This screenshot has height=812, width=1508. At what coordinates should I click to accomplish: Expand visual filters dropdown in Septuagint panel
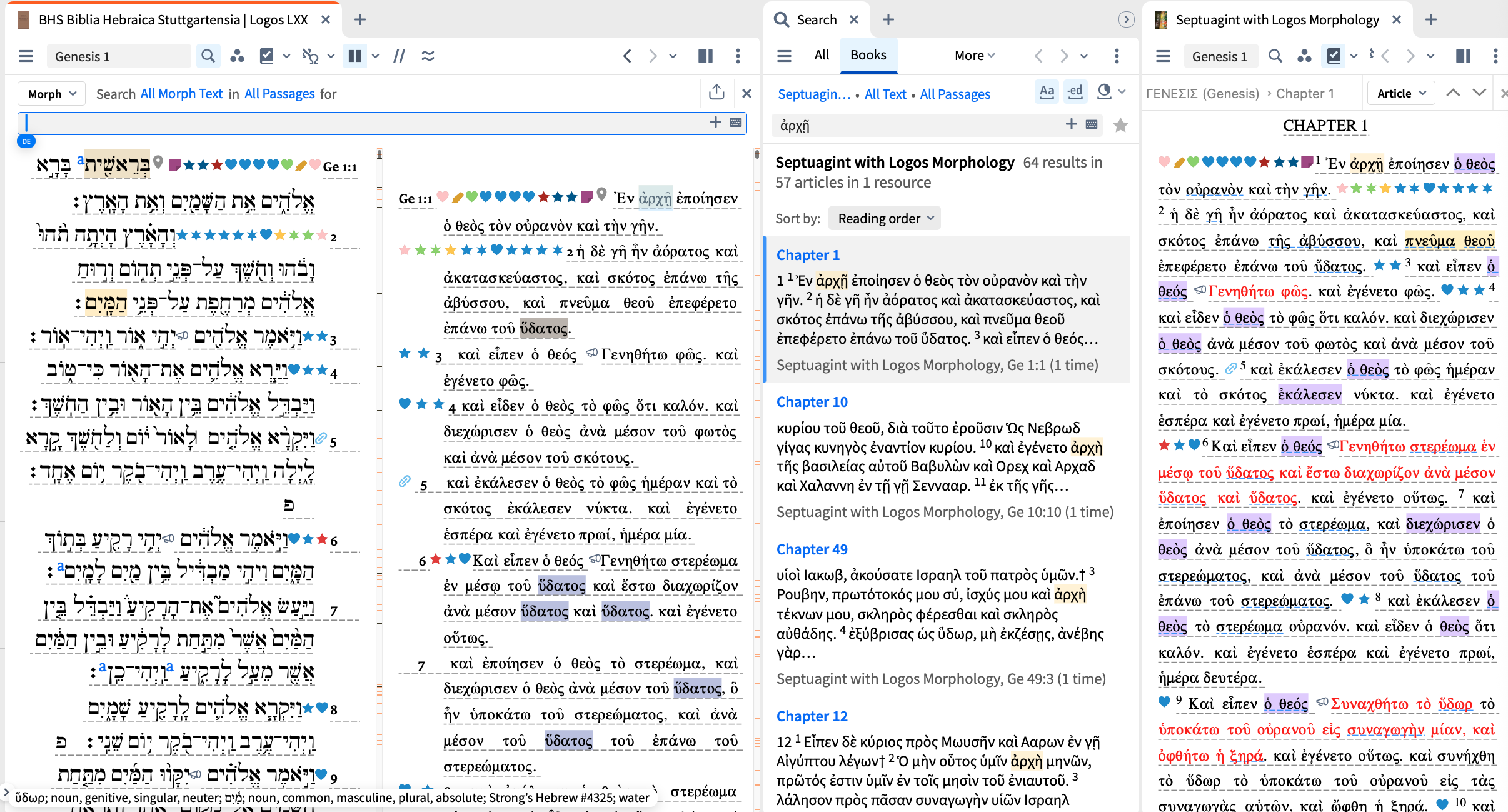[x=1354, y=56]
